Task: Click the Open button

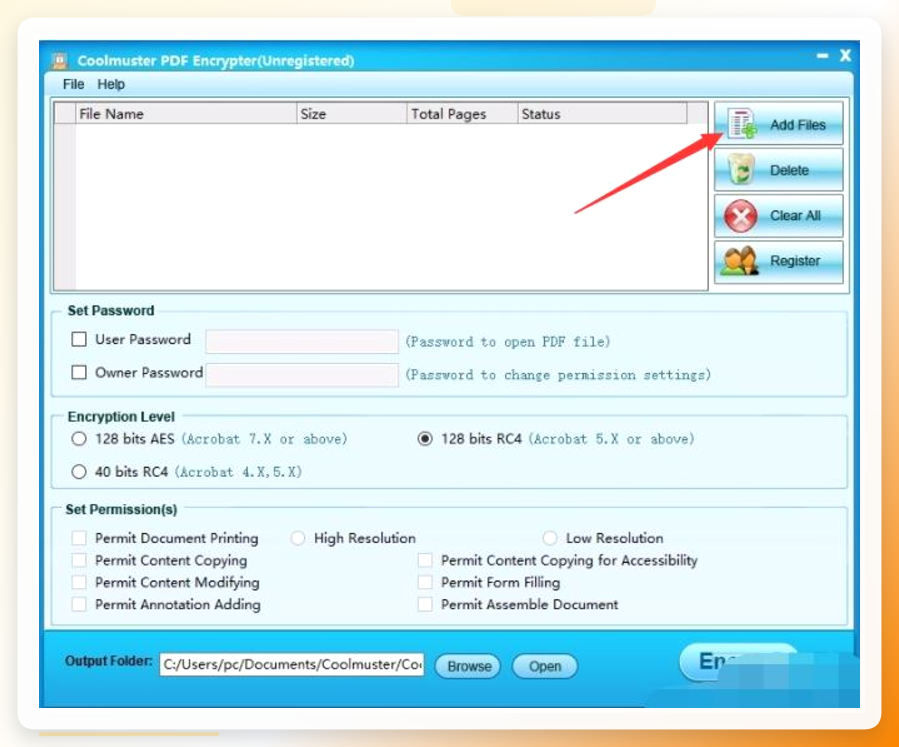Action: pyautogui.click(x=545, y=666)
